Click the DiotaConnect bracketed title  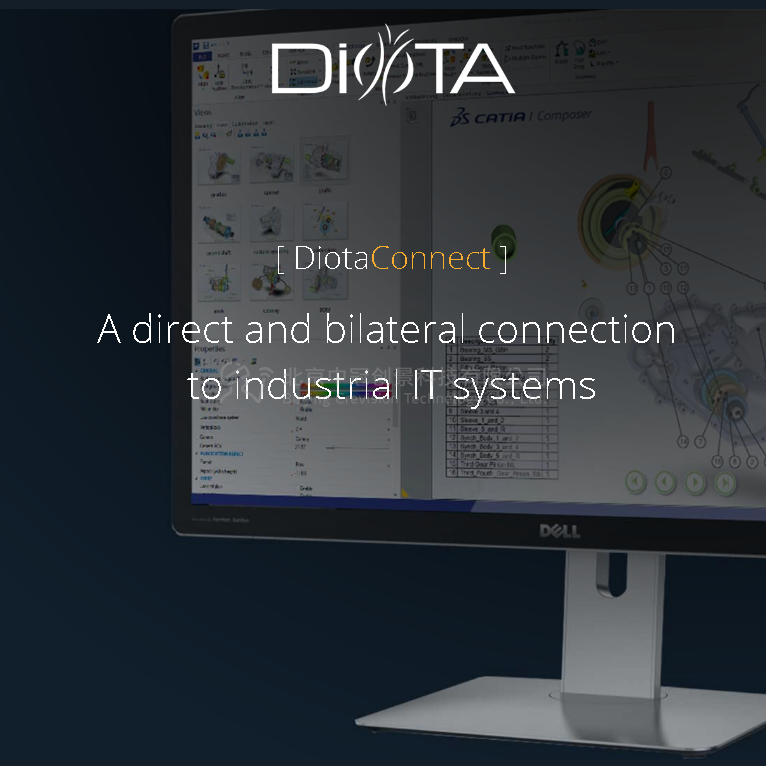pos(392,258)
